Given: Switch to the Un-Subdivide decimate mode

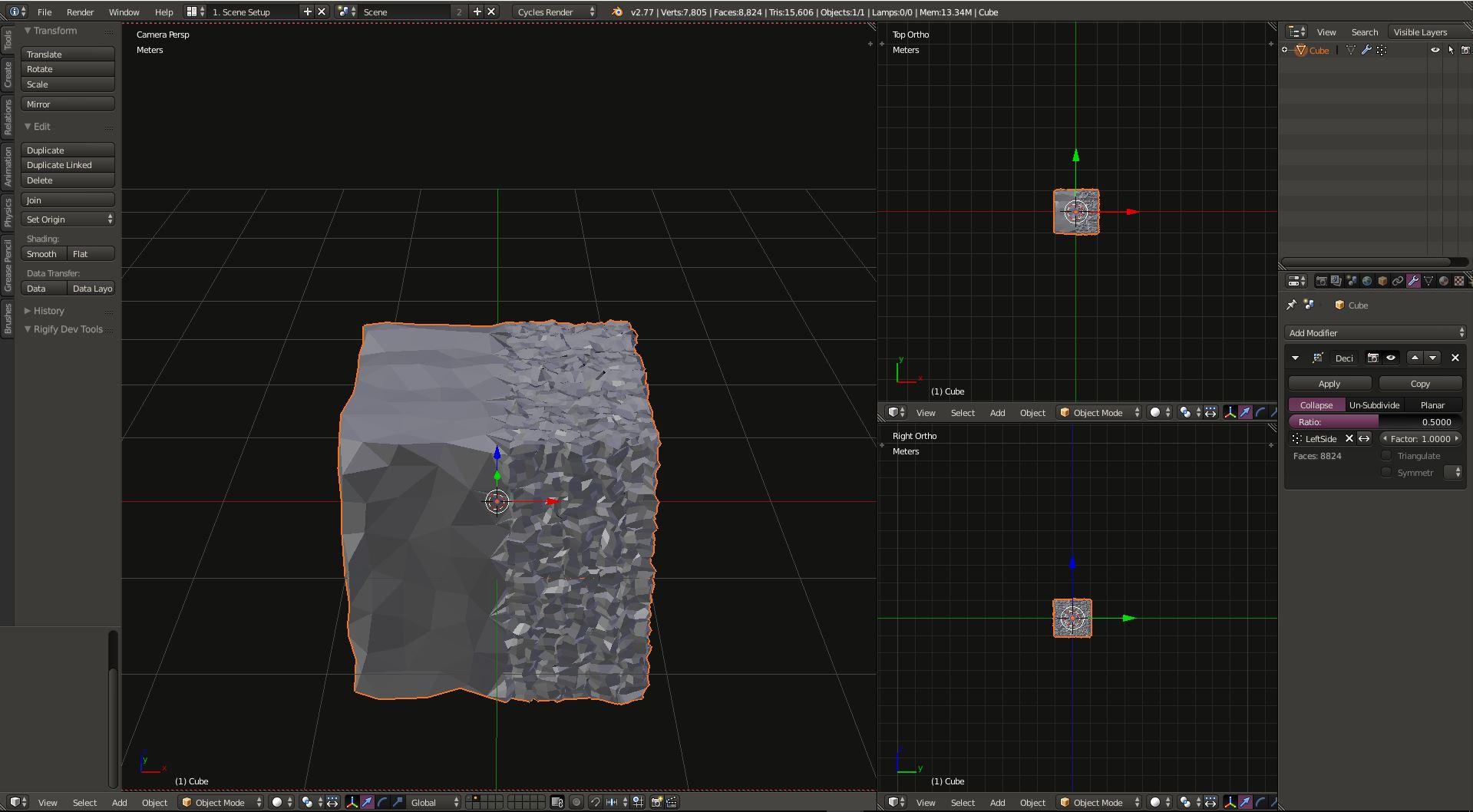Looking at the screenshot, I should click(1374, 405).
